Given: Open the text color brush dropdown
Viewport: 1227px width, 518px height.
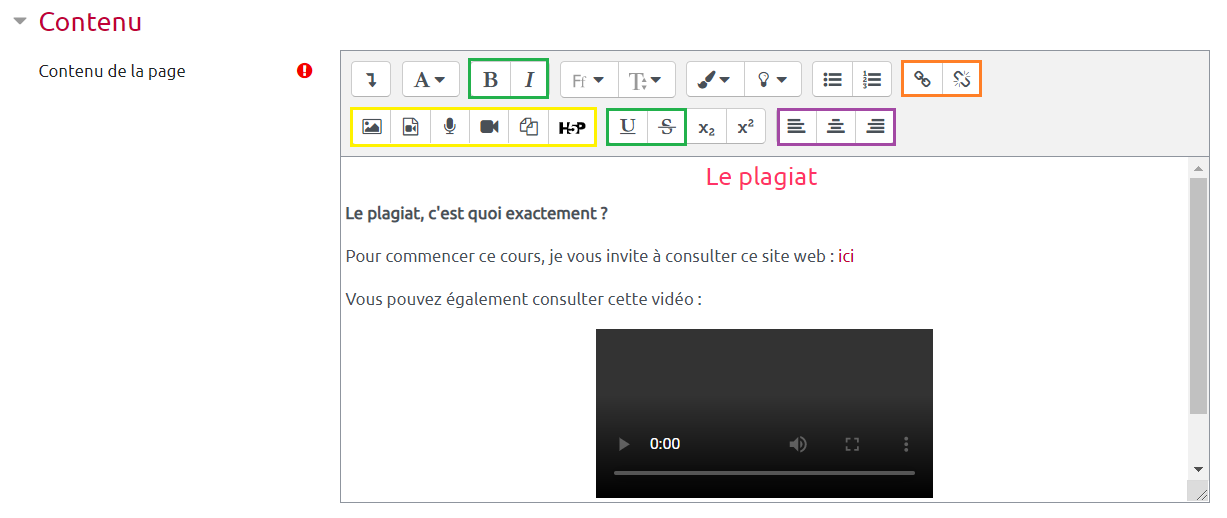Looking at the screenshot, I should (714, 80).
